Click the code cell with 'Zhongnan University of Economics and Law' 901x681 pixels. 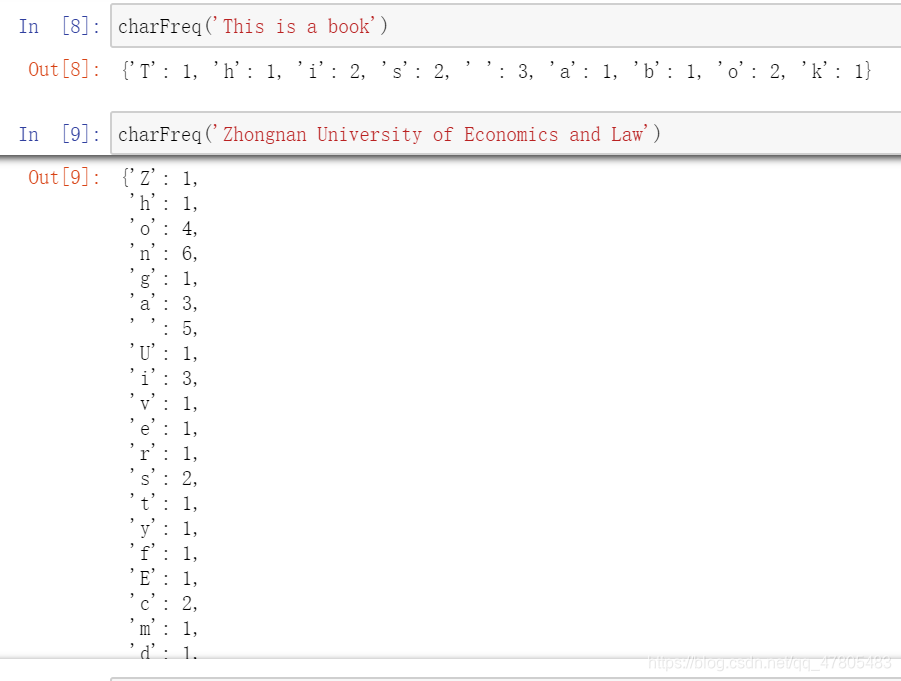(506, 134)
